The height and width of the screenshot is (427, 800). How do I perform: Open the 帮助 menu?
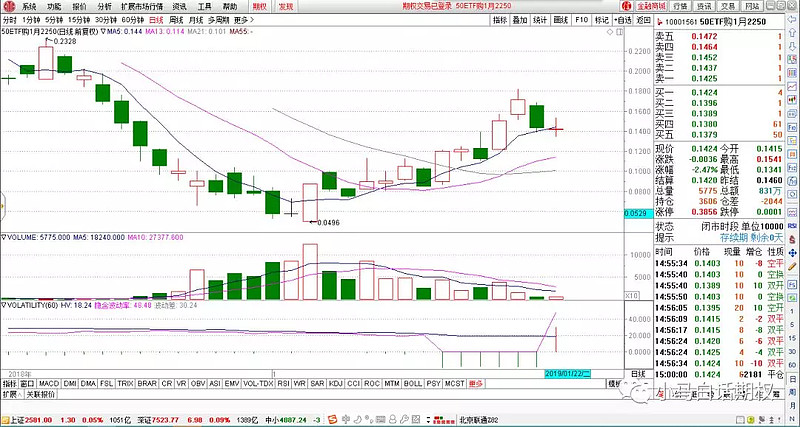tap(230, 7)
